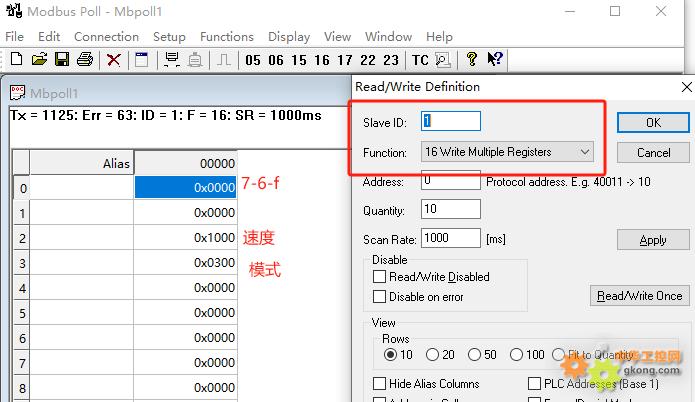Viewport: 695px width, 402px height.
Task: Open the Setup menu
Action: pos(169,36)
